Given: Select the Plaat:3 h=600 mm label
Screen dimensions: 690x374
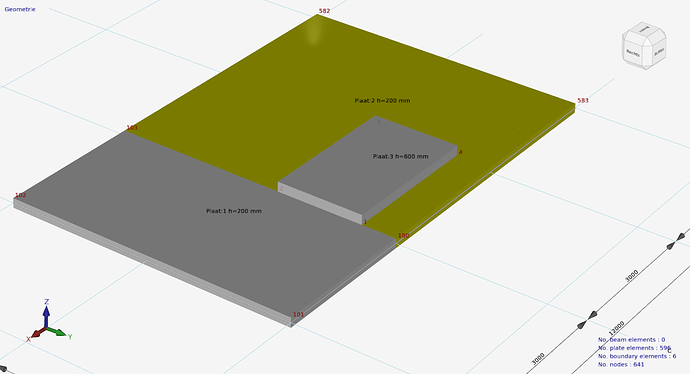Looking at the screenshot, I should tap(400, 156).
